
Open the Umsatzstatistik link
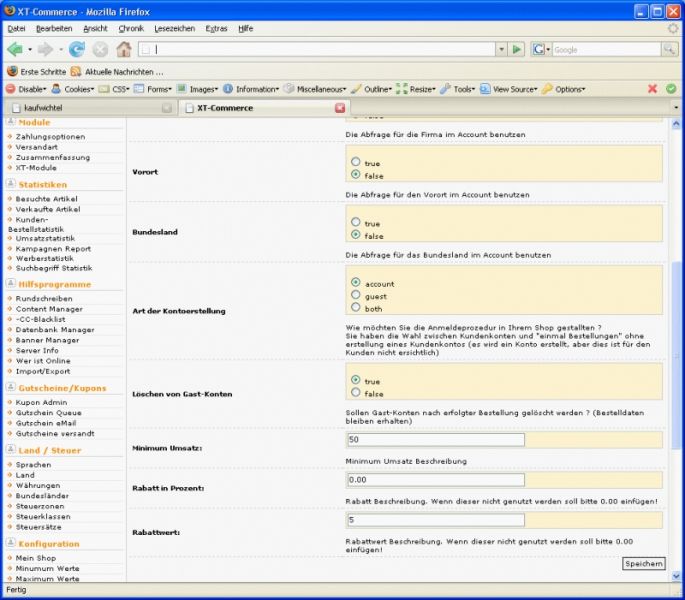(x=45, y=238)
